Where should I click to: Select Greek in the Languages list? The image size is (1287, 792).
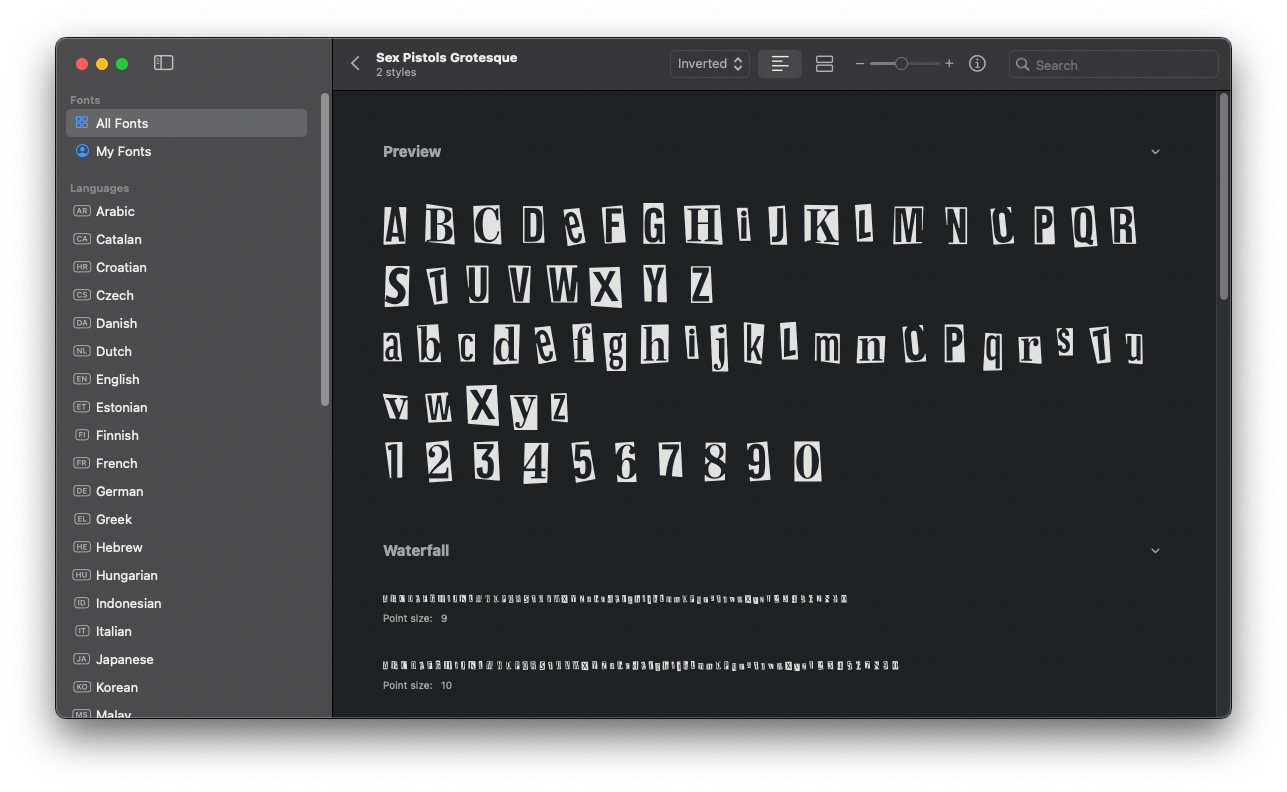click(x=114, y=519)
